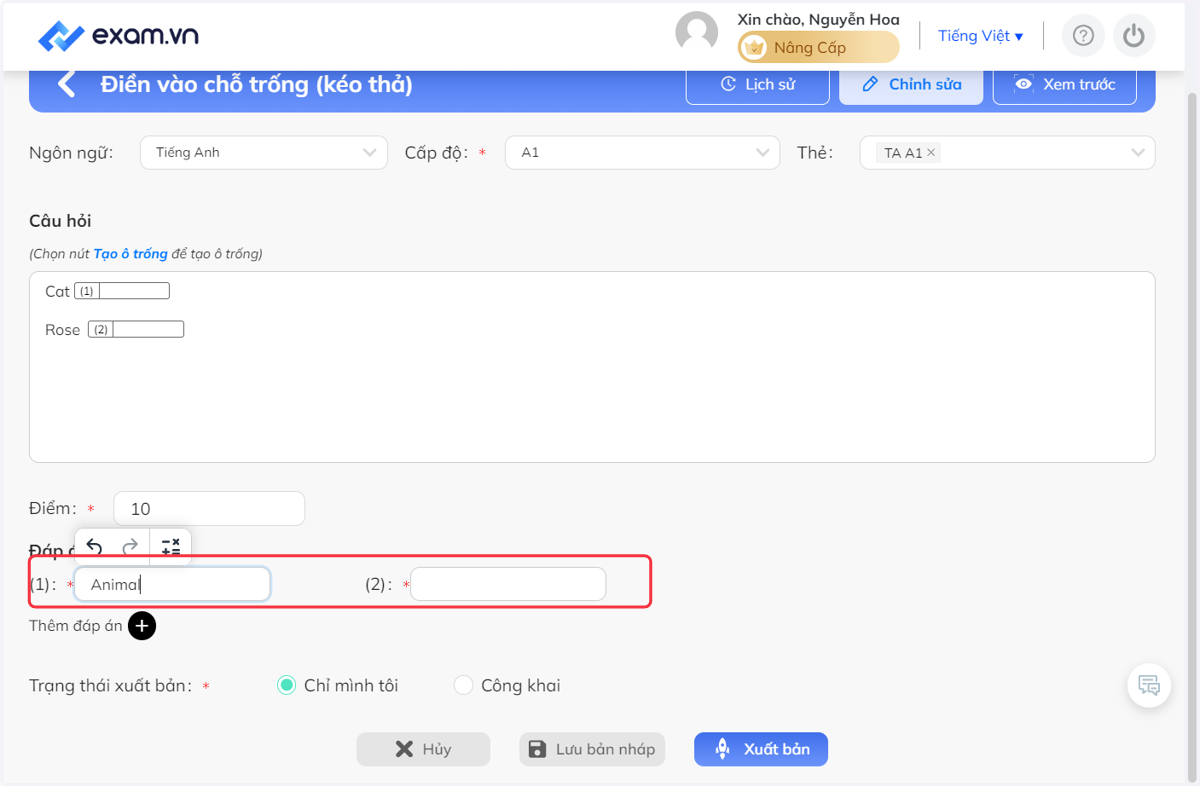Click the redo arrow icon

tap(130, 546)
